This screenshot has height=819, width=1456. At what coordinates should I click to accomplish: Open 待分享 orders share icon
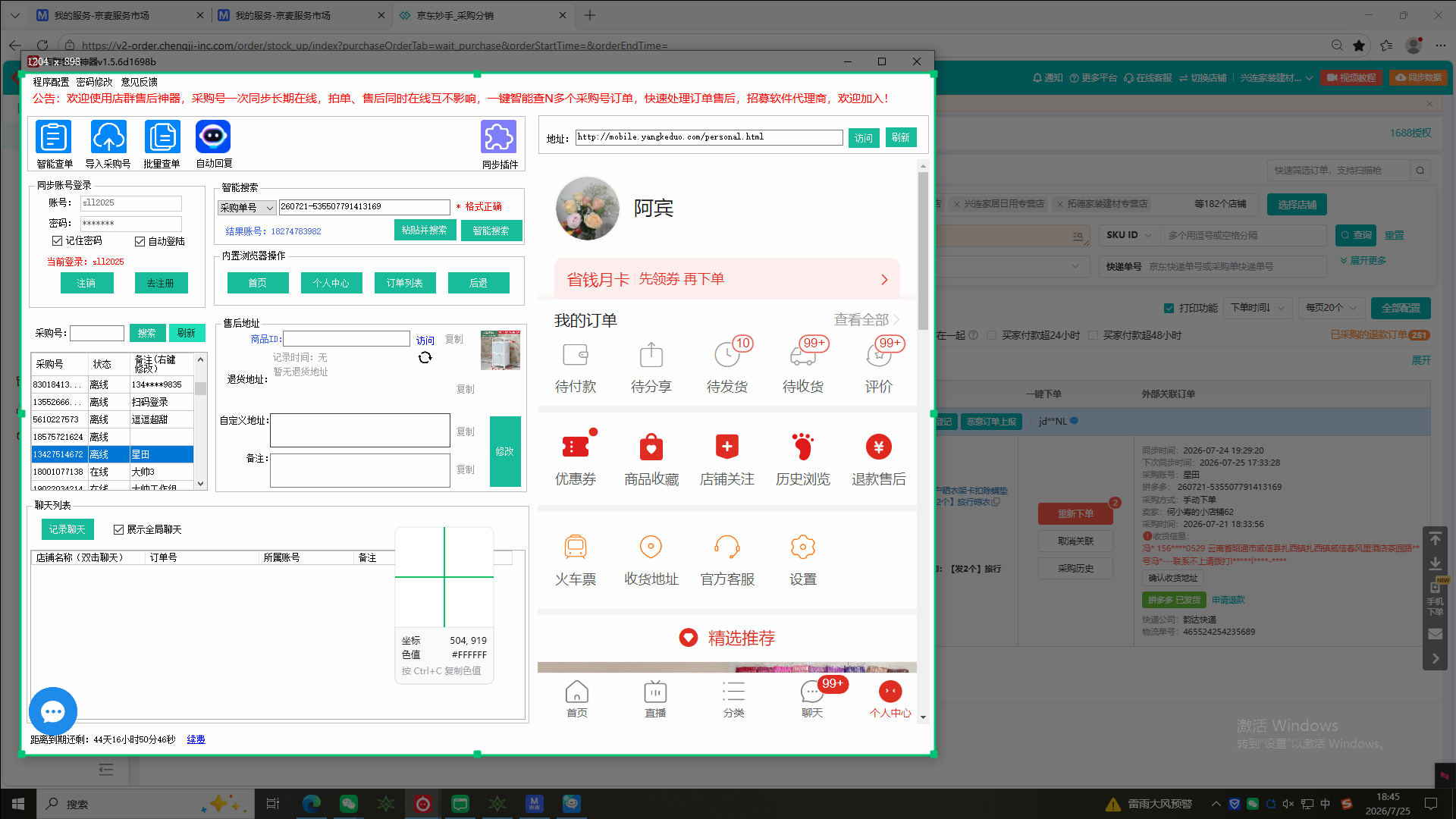651,354
